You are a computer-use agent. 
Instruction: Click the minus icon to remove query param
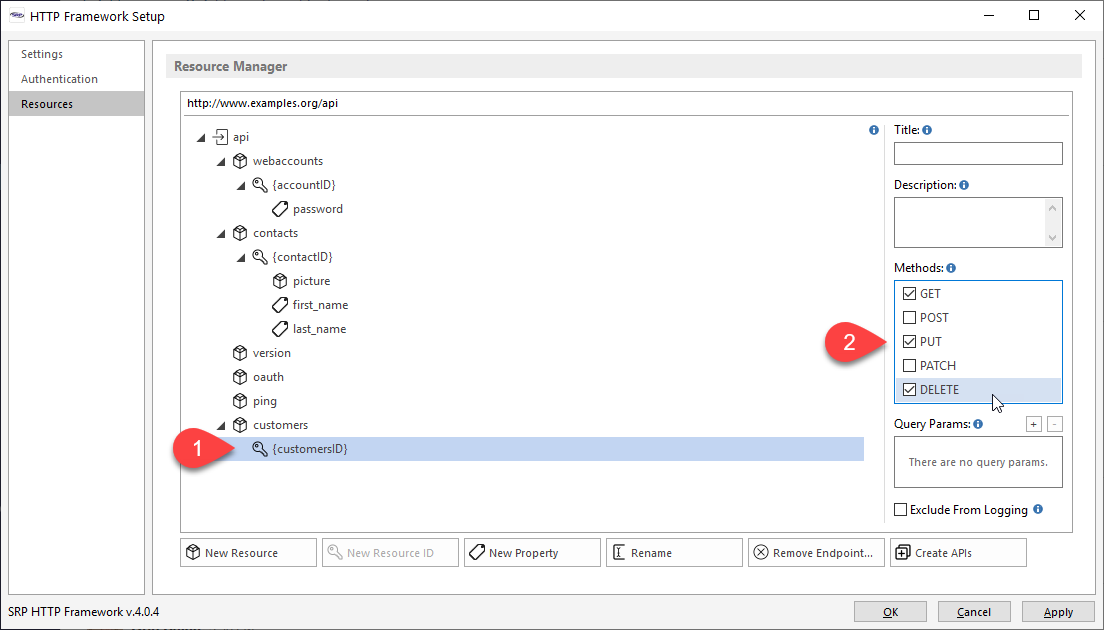1054,424
